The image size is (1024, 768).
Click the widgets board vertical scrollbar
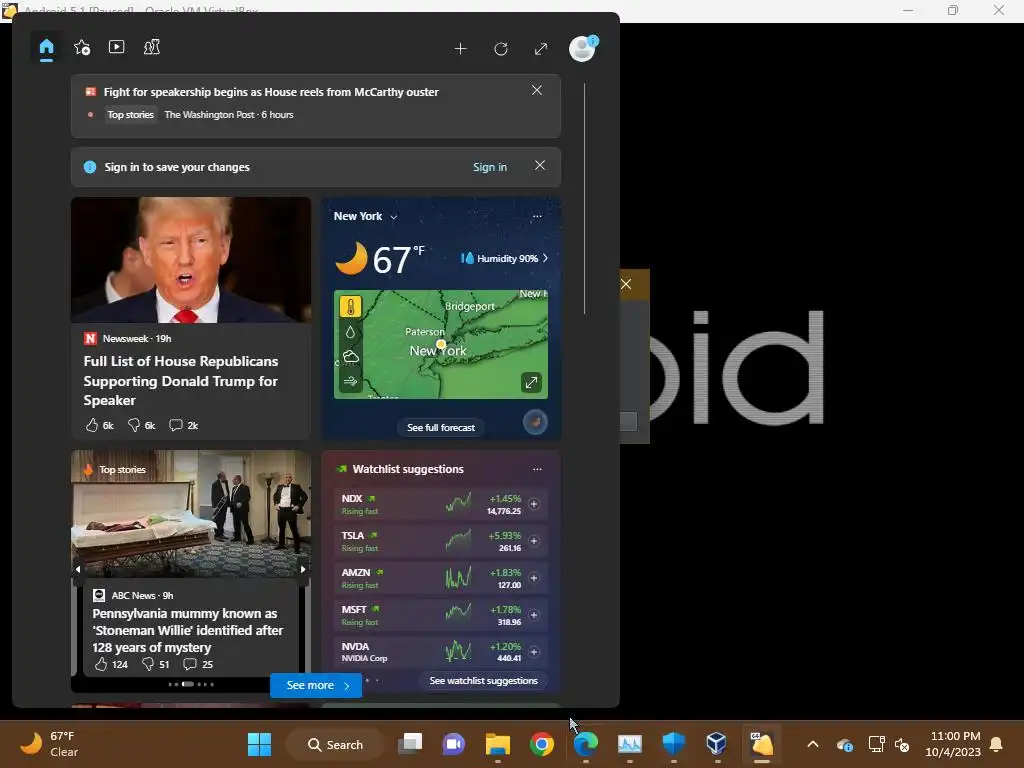pyautogui.click(x=584, y=199)
